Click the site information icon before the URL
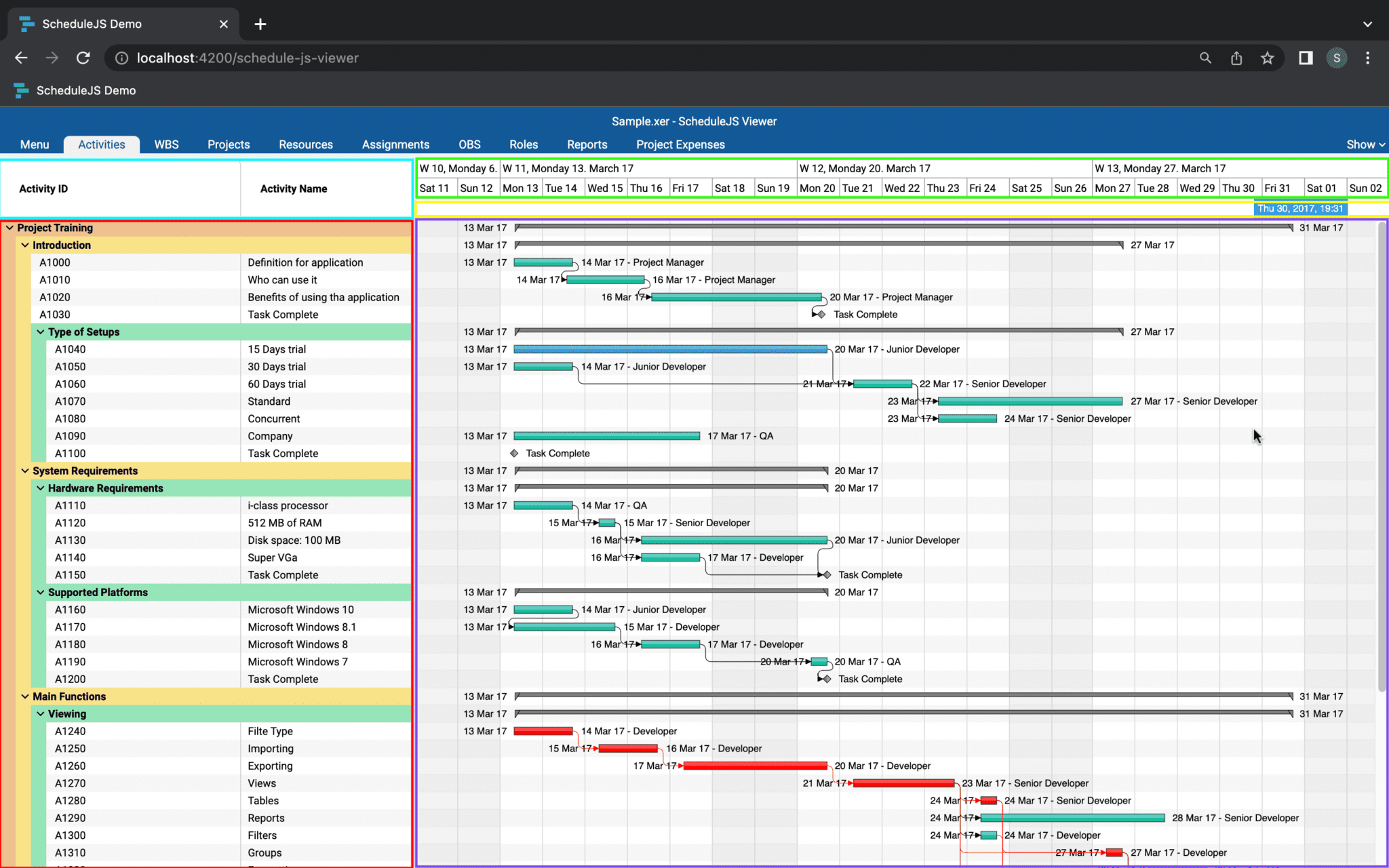The height and width of the screenshot is (868, 1389). click(x=121, y=58)
